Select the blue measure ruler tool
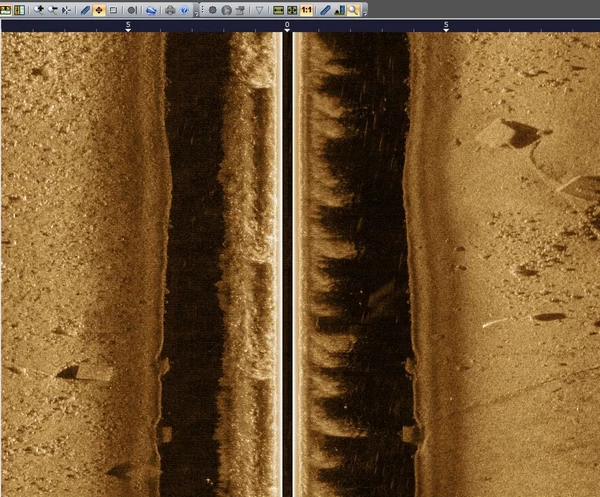This screenshot has width=600, height=497. pyautogui.click(x=85, y=10)
